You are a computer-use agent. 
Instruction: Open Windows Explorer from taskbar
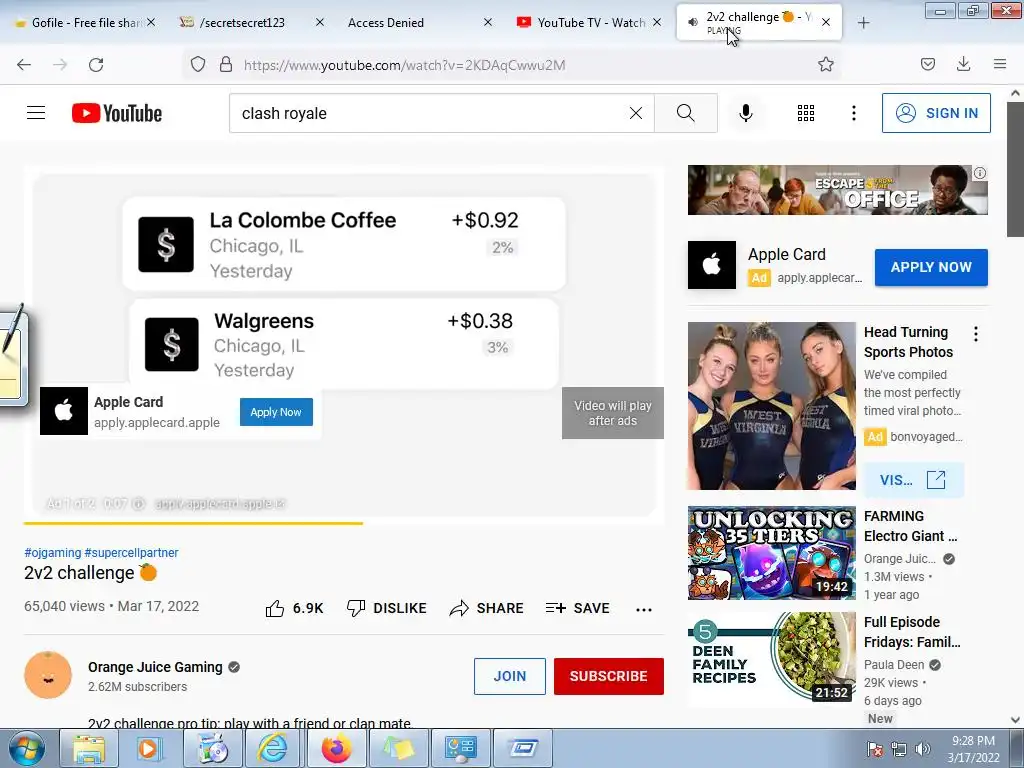click(x=89, y=748)
